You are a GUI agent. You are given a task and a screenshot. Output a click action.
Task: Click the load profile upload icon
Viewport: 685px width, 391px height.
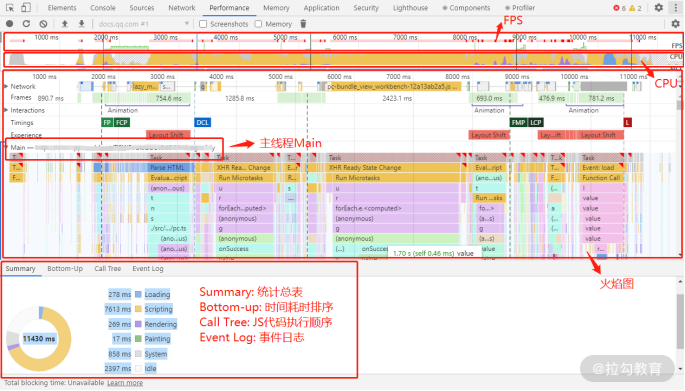(65, 24)
